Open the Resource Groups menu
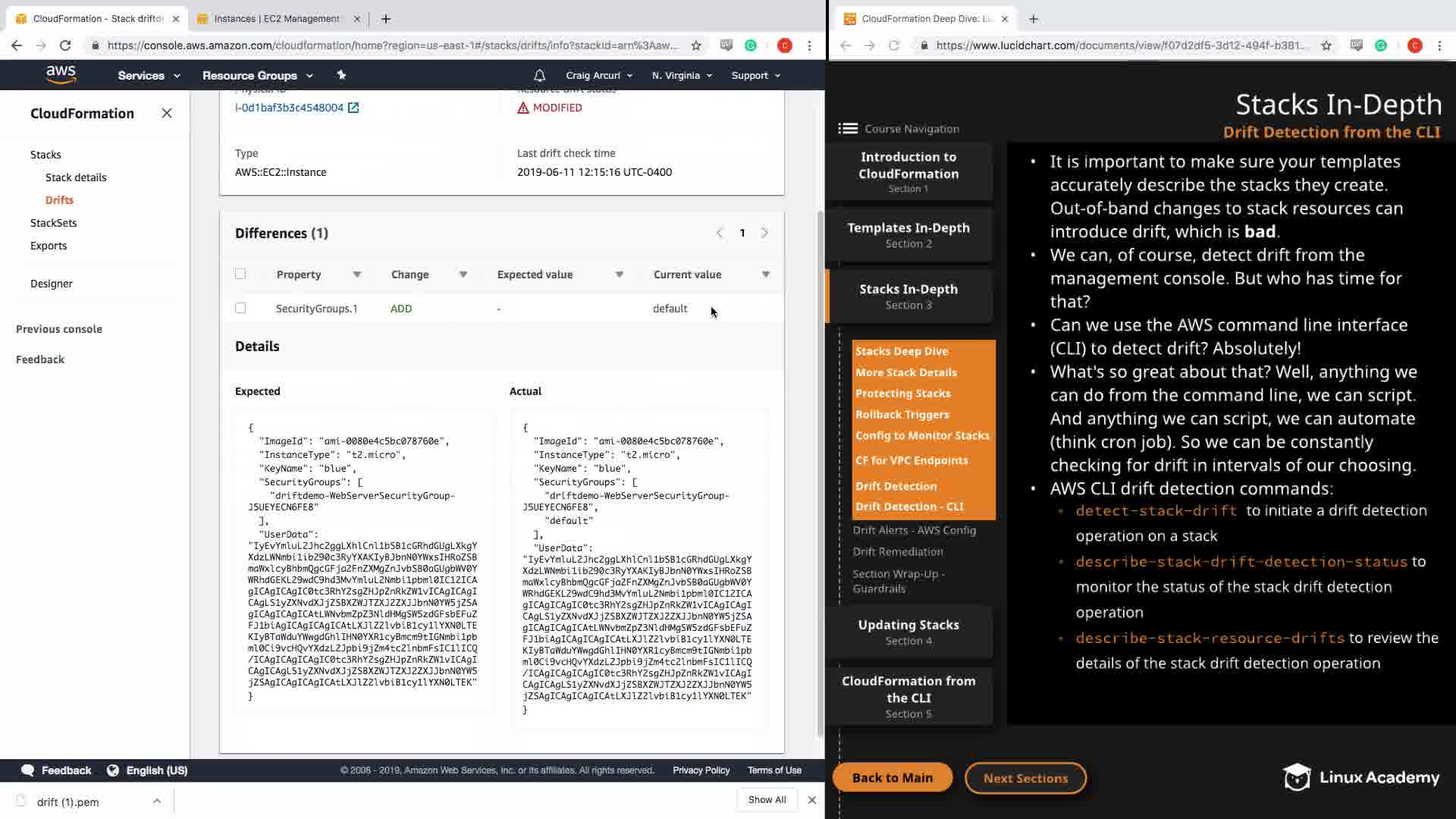The width and height of the screenshot is (1456, 819). pos(257,75)
